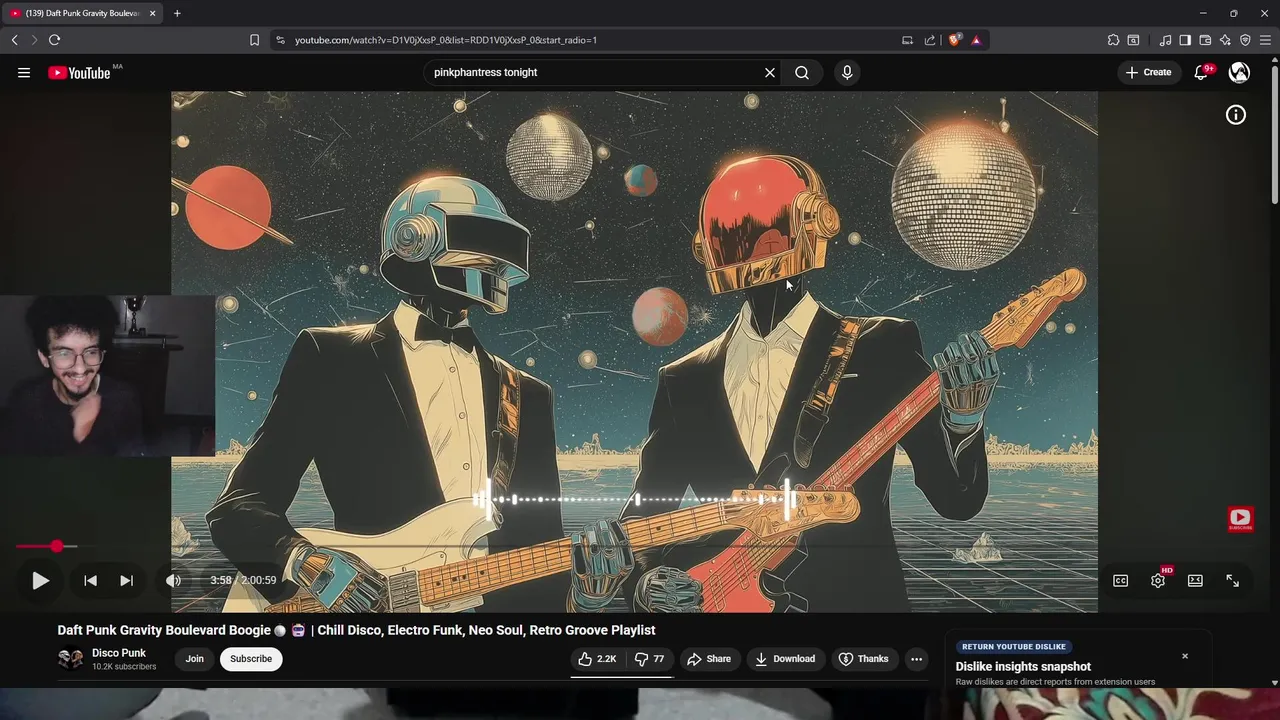Image resolution: width=1280 pixels, height=720 pixels.
Task: Clear the search box text
Action: point(770,72)
